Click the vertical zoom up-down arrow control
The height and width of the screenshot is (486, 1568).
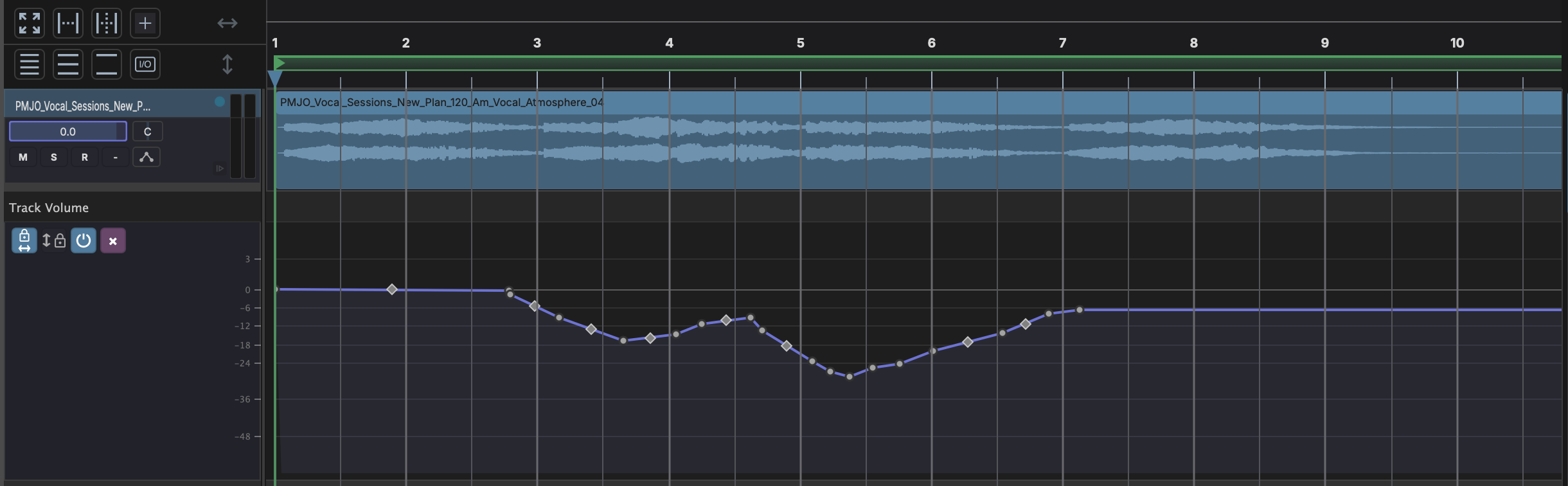[227, 64]
